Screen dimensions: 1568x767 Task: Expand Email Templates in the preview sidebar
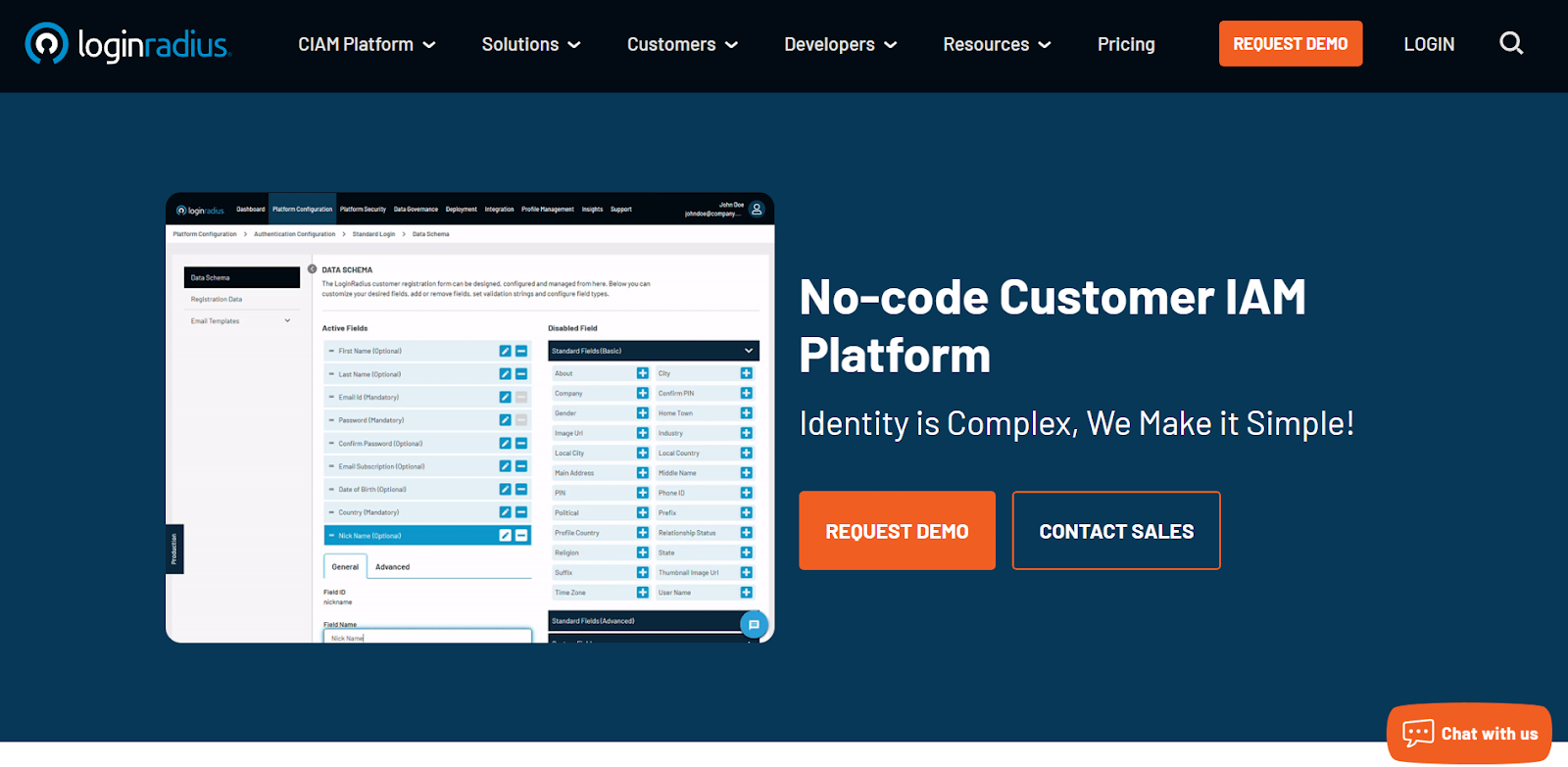tap(241, 321)
